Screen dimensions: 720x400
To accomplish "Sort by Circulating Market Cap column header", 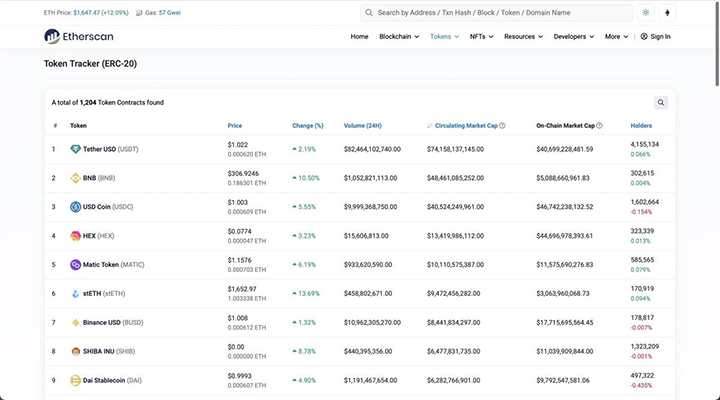I will 466,125.
